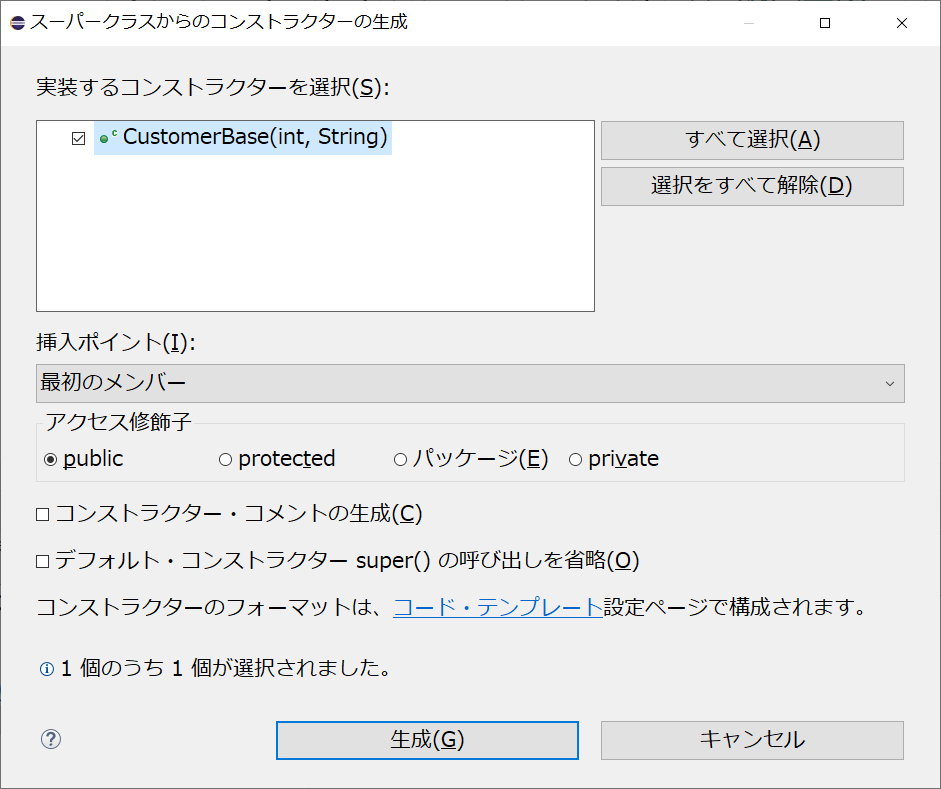Viewport: 941px width, 789px height.
Task: Enable コンストラクター・コメントの生成 option
Action: [x=42, y=513]
